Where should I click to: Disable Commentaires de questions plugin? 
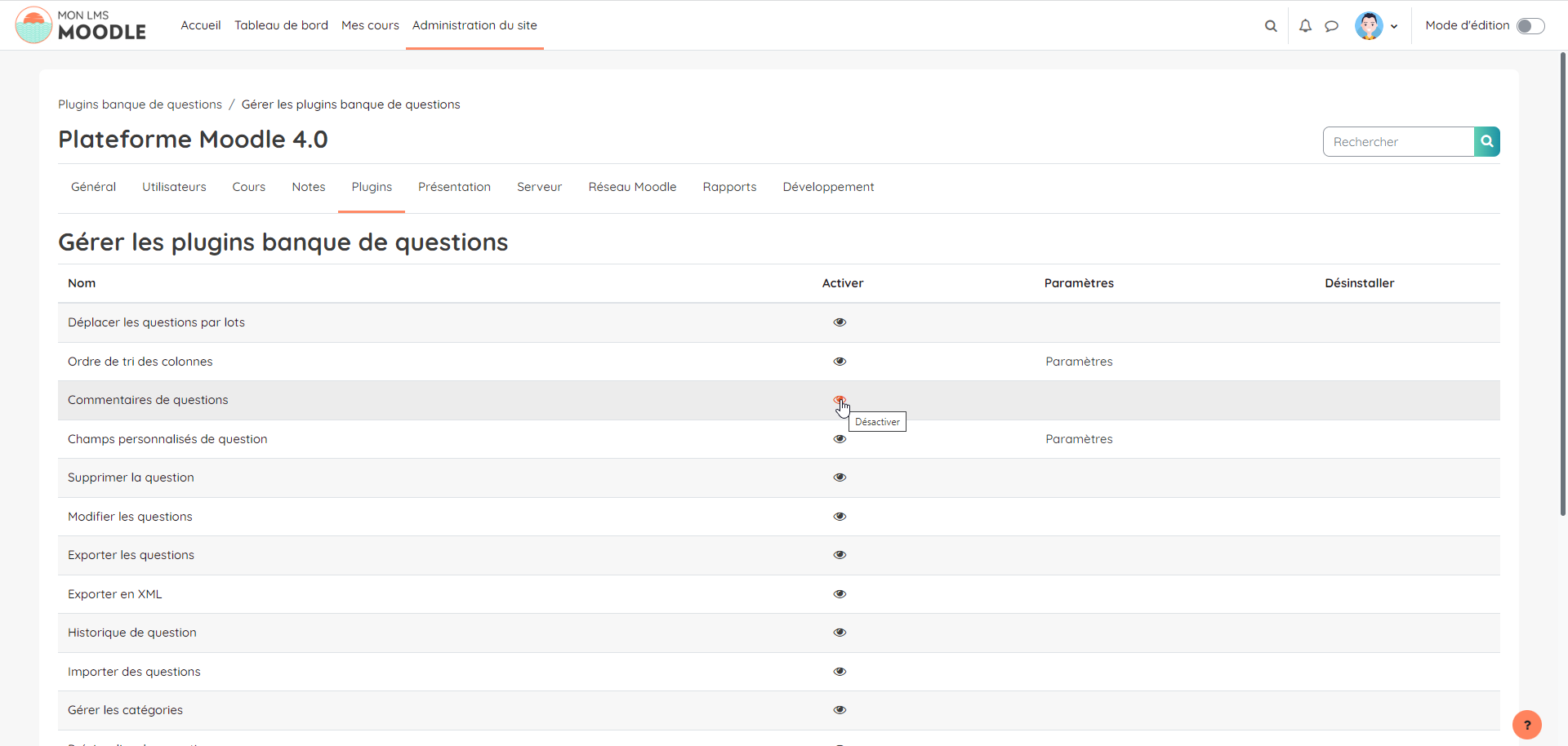[840, 400]
